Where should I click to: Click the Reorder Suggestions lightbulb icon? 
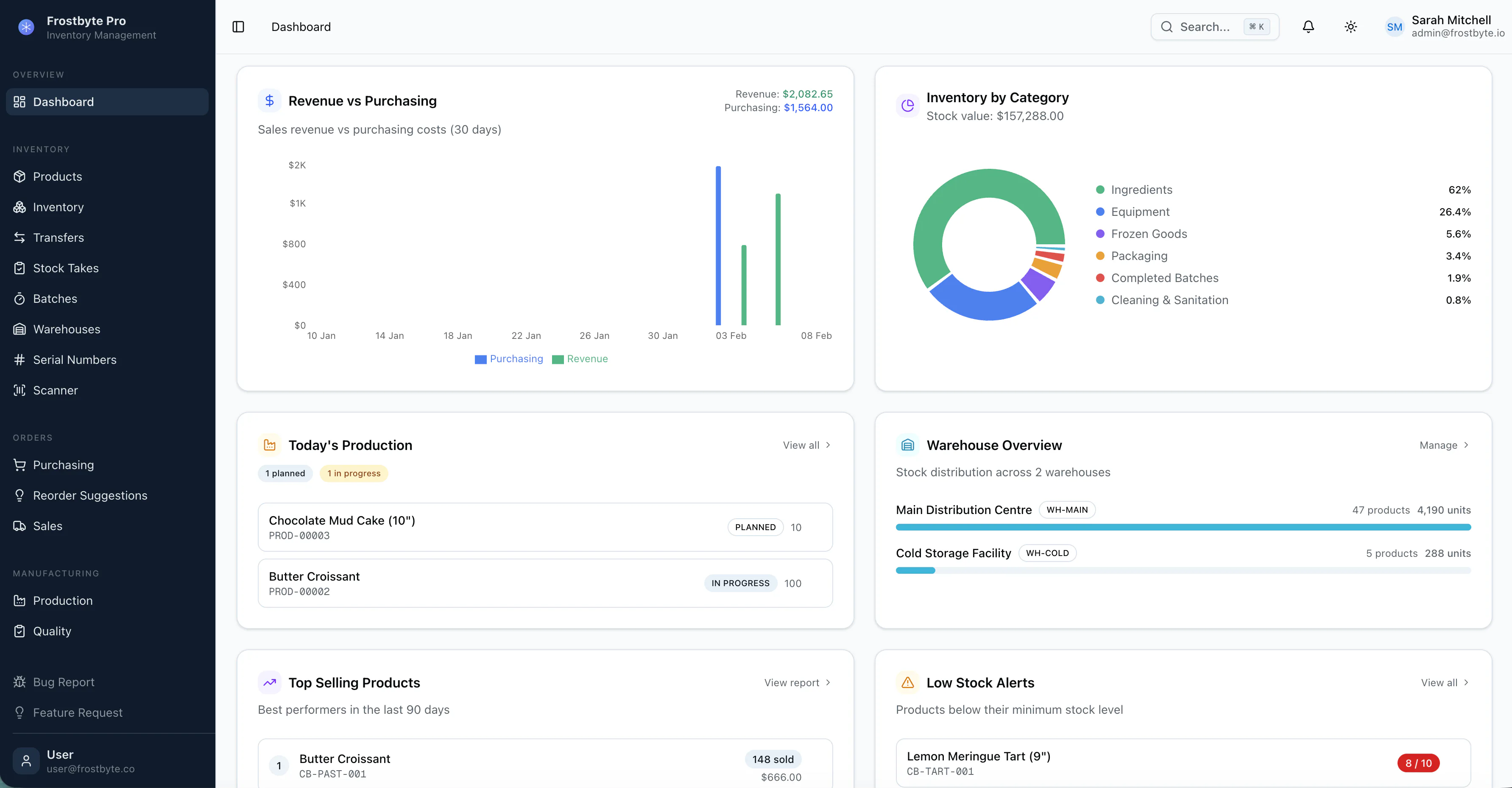(20, 496)
